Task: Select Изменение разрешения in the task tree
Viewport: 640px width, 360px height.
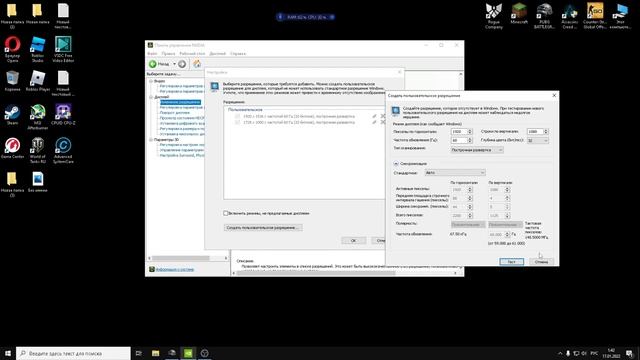Action: 180,102
